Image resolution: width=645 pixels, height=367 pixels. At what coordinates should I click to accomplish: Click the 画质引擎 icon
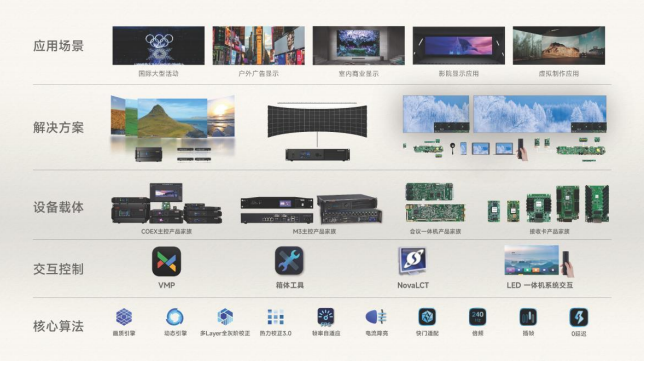[x=124, y=317]
